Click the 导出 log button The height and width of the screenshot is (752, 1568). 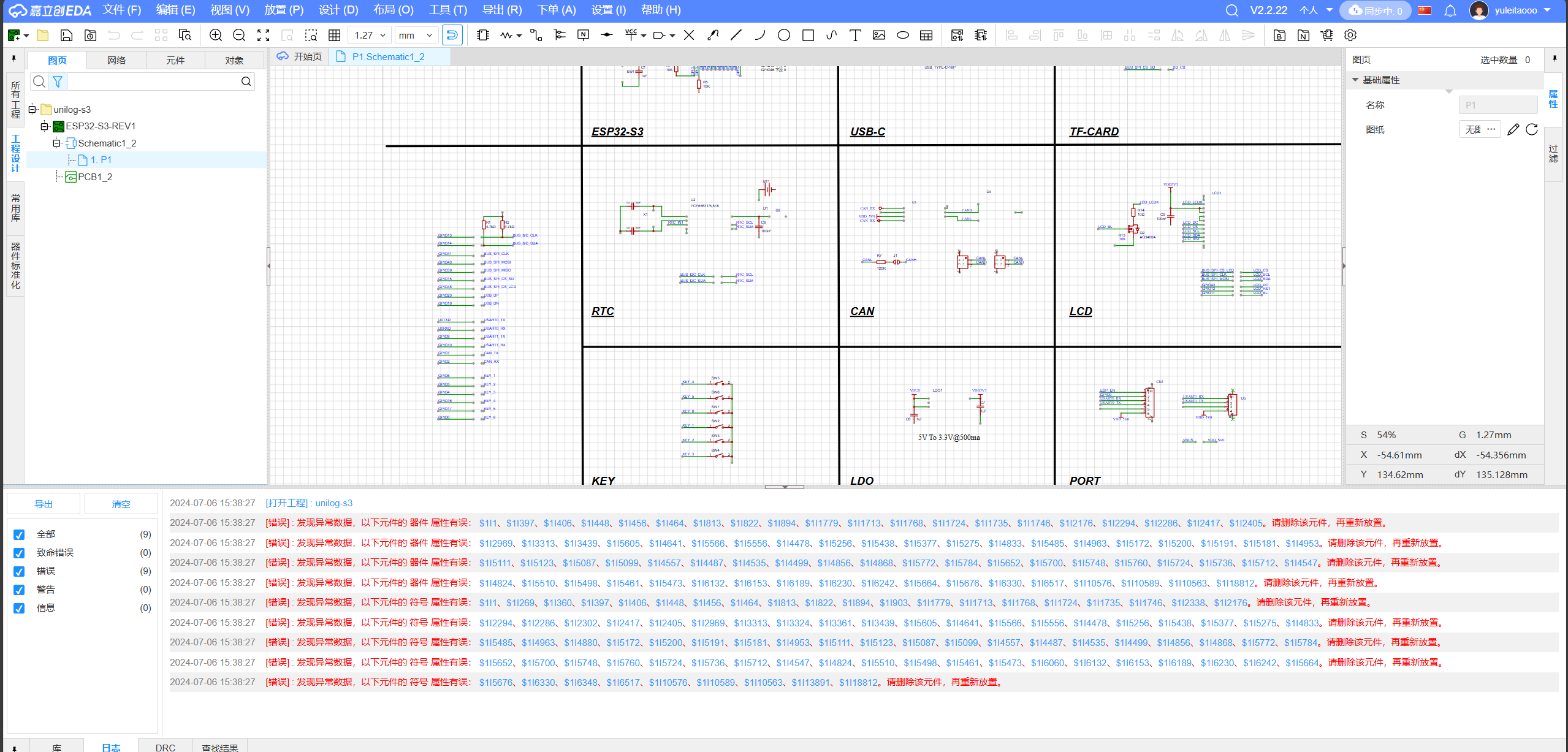[x=44, y=504]
